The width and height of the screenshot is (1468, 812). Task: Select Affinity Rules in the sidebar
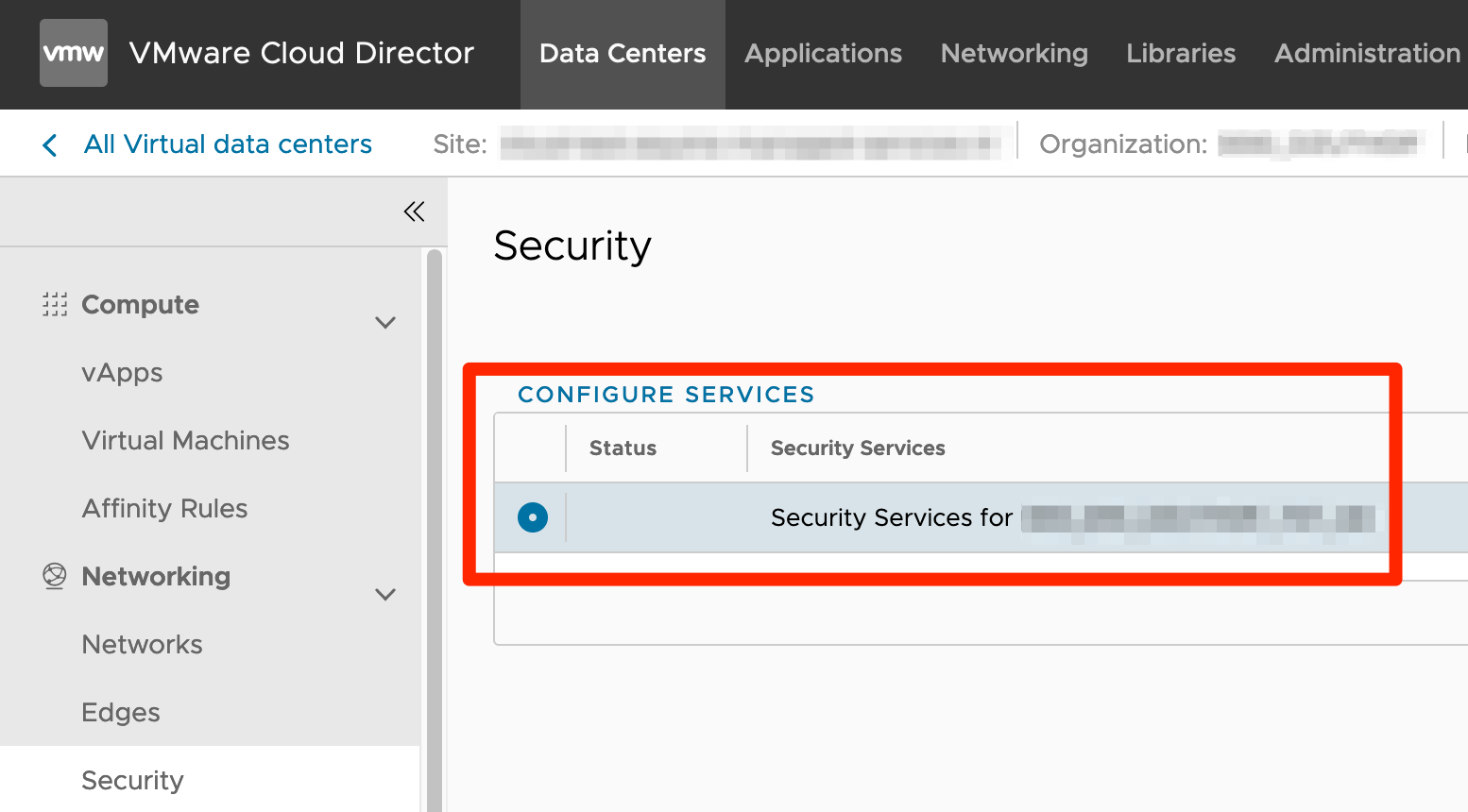[164, 509]
